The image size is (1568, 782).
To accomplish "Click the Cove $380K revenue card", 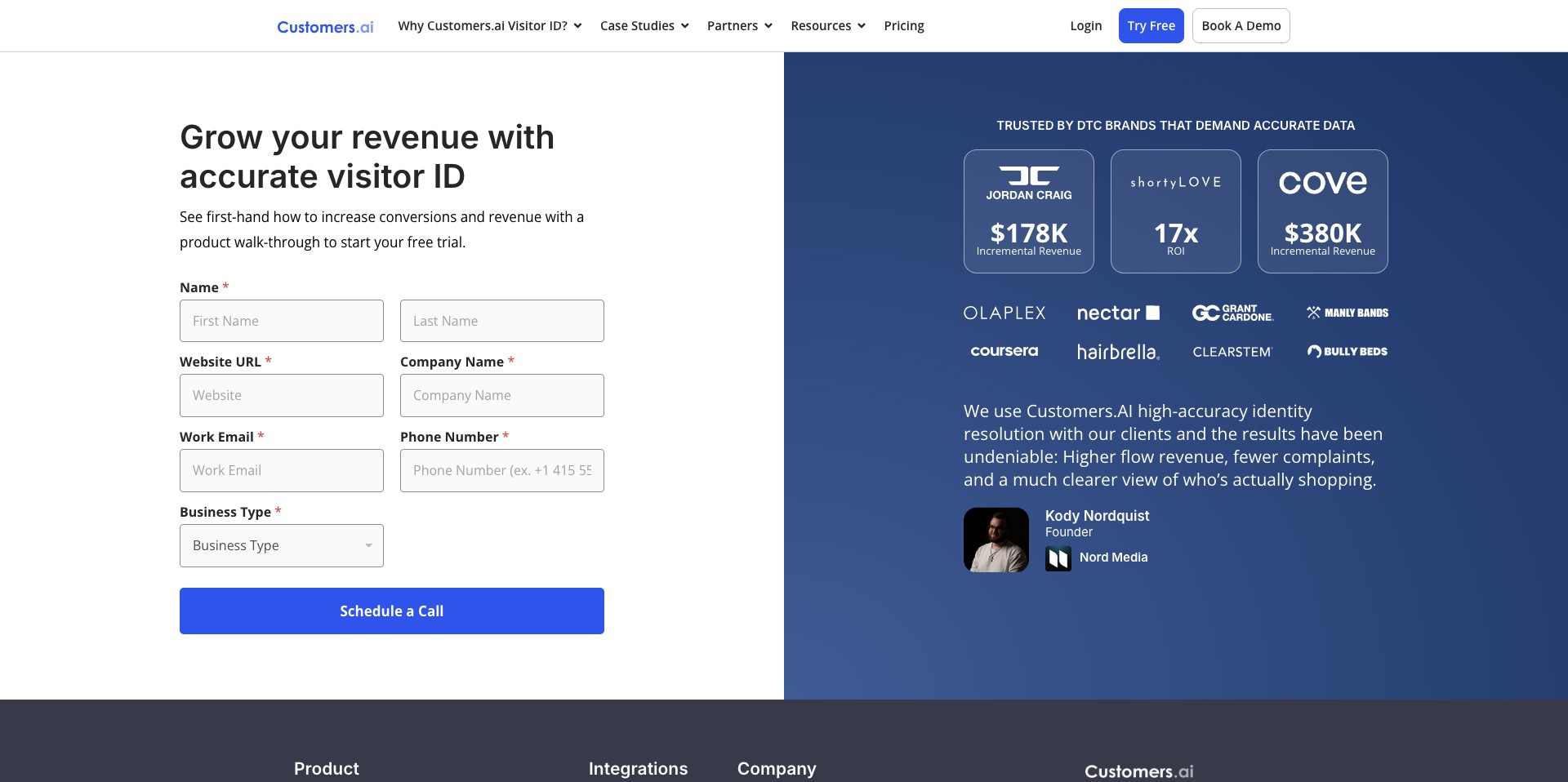I will (1323, 211).
